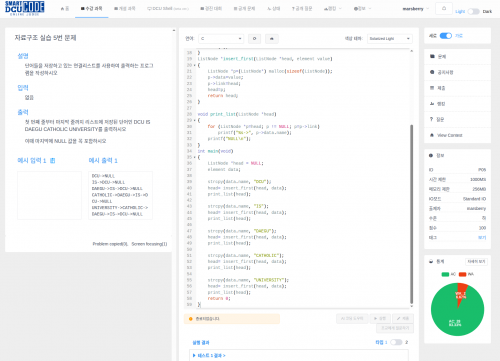Click the notification bell icon
Image resolution: width=500 pixels, height=361 pixels.
pyautogui.click(x=444, y=9)
